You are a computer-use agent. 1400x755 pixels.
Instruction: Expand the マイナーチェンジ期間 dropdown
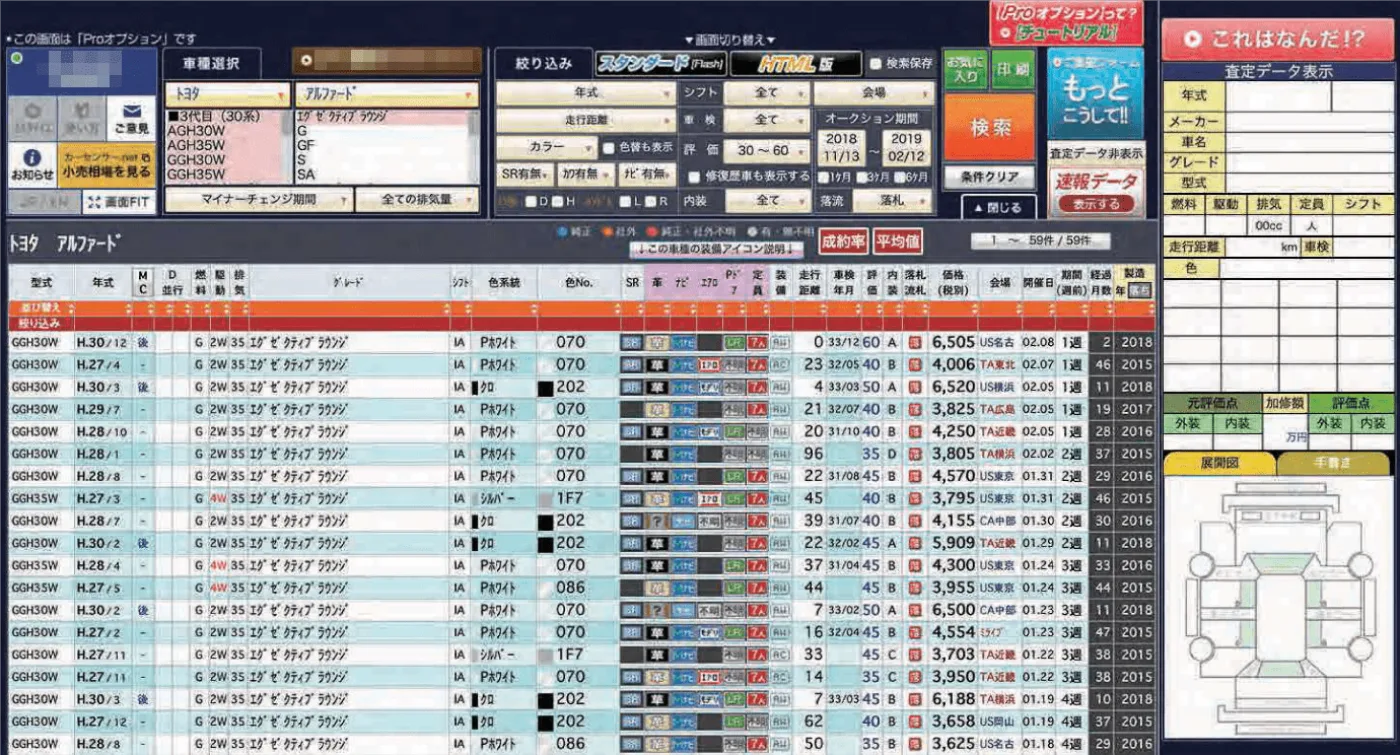pos(258,200)
